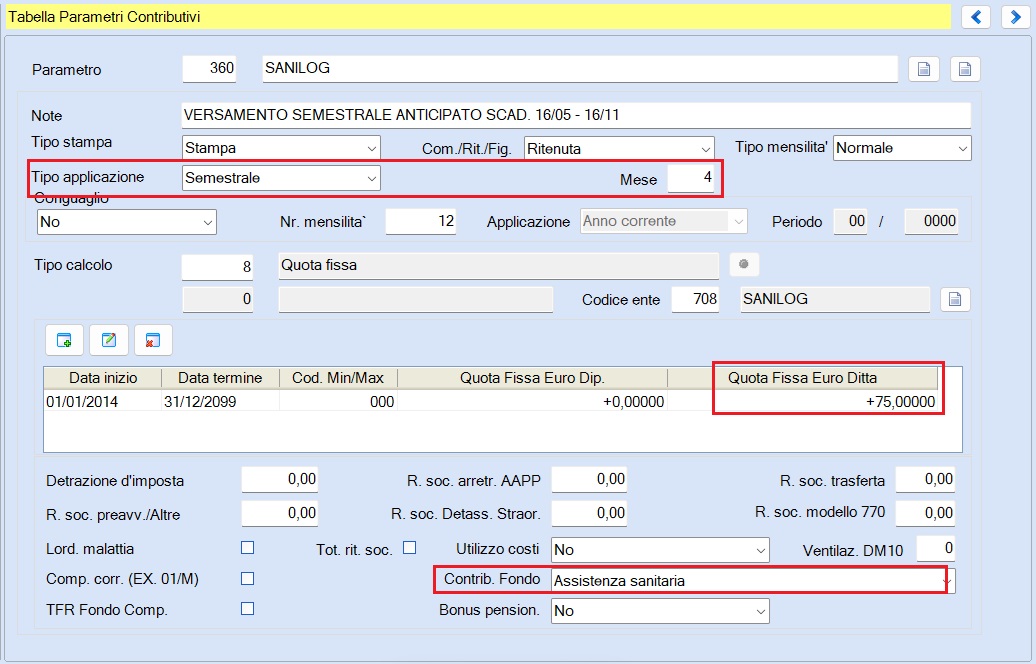Click the Parametro code field 360
Image resolution: width=1036 pixels, height=664 pixels.
pos(209,69)
